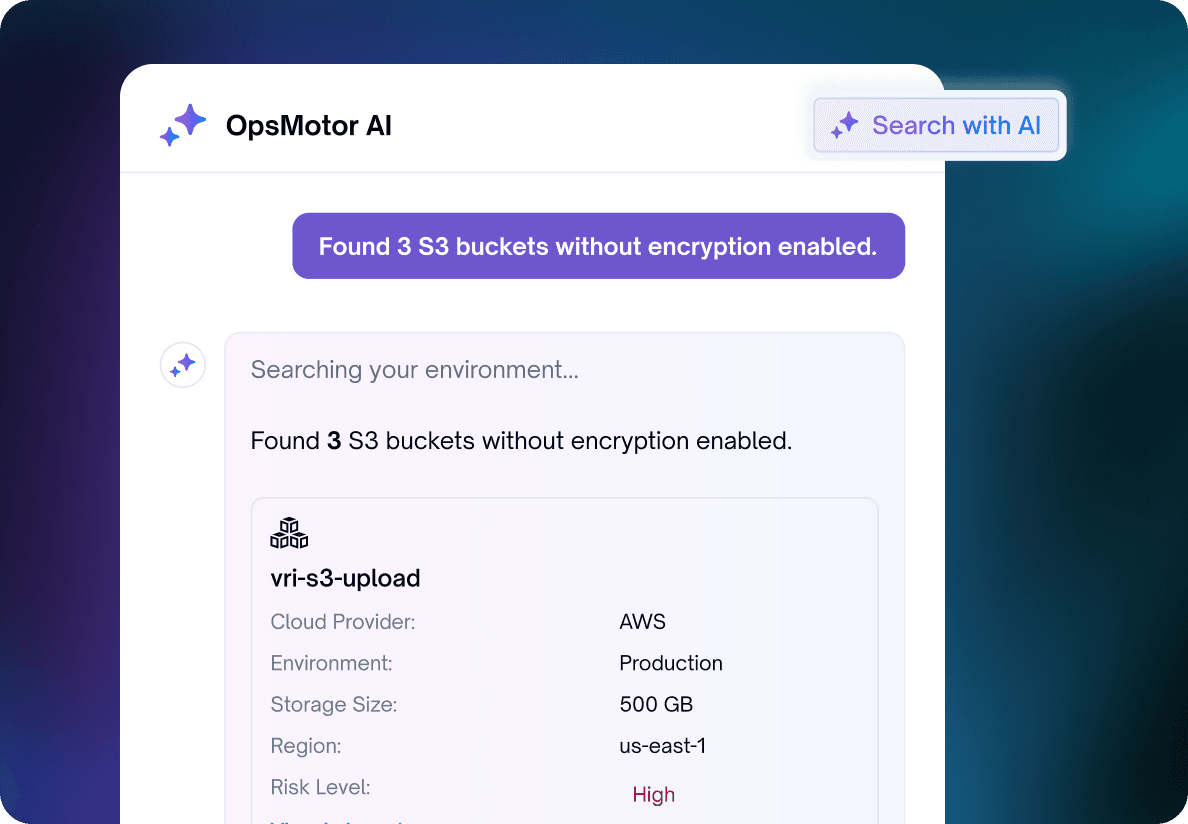Viewport: 1188px width, 824px height.
Task: Click the Region label
Action: click(306, 746)
